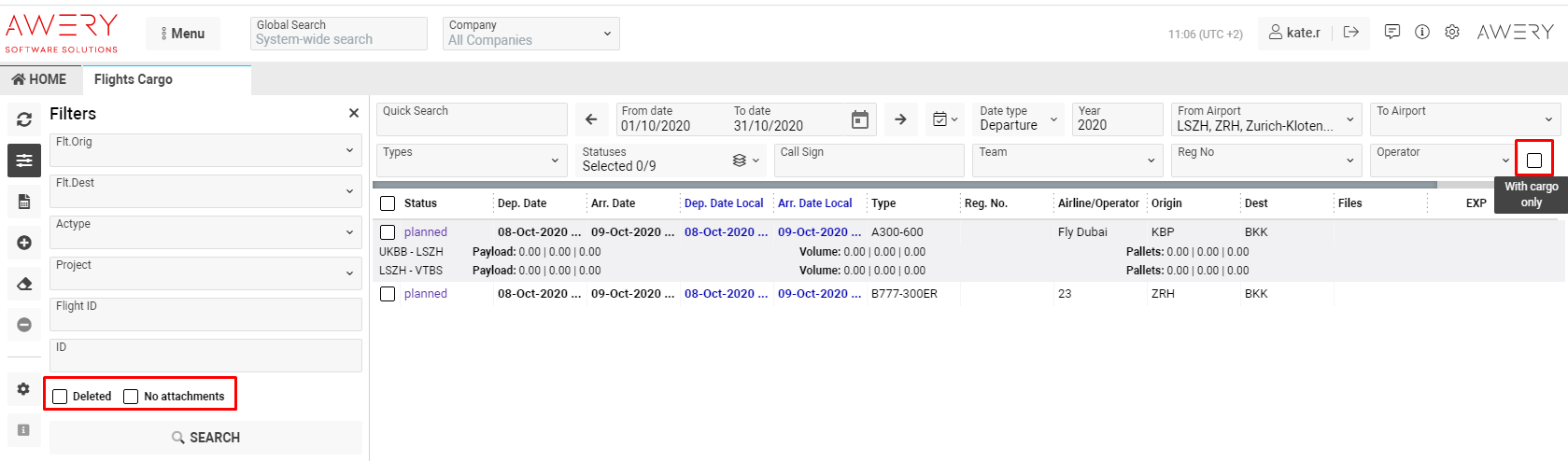This screenshot has width=1568, height=461.
Task: Click the logout icon beside kate.r
Action: [1350, 32]
